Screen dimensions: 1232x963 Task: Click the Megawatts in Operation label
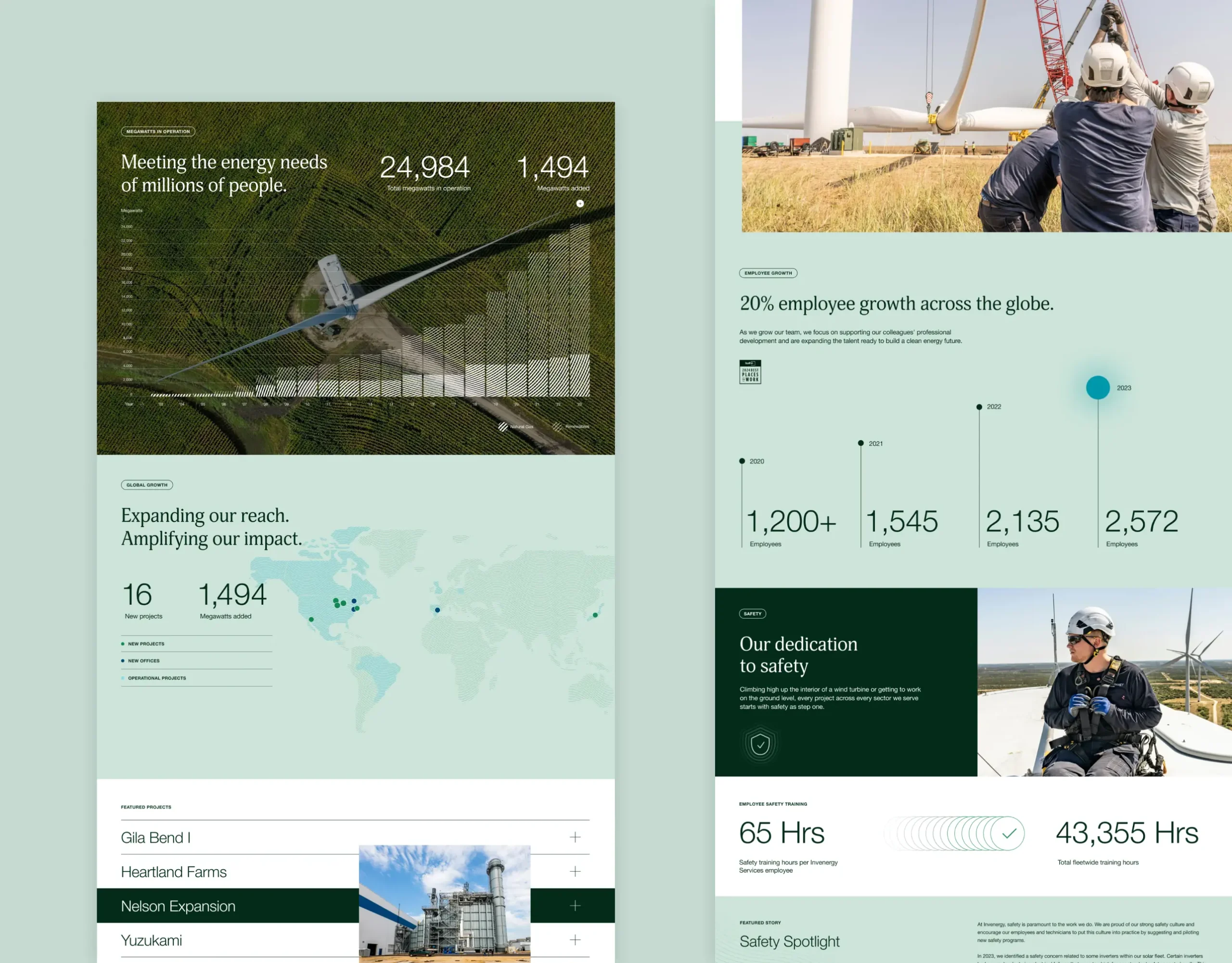coord(157,131)
